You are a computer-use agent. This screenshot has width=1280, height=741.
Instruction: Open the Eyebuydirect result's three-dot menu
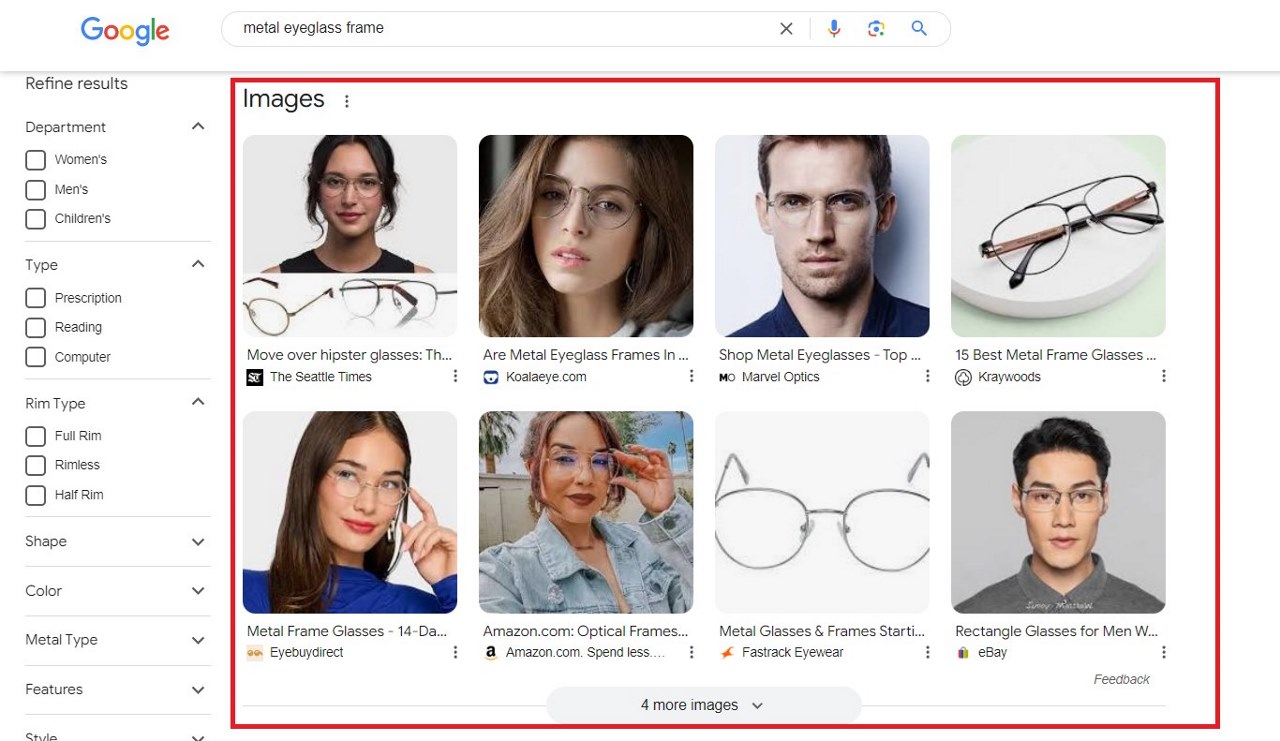455,652
